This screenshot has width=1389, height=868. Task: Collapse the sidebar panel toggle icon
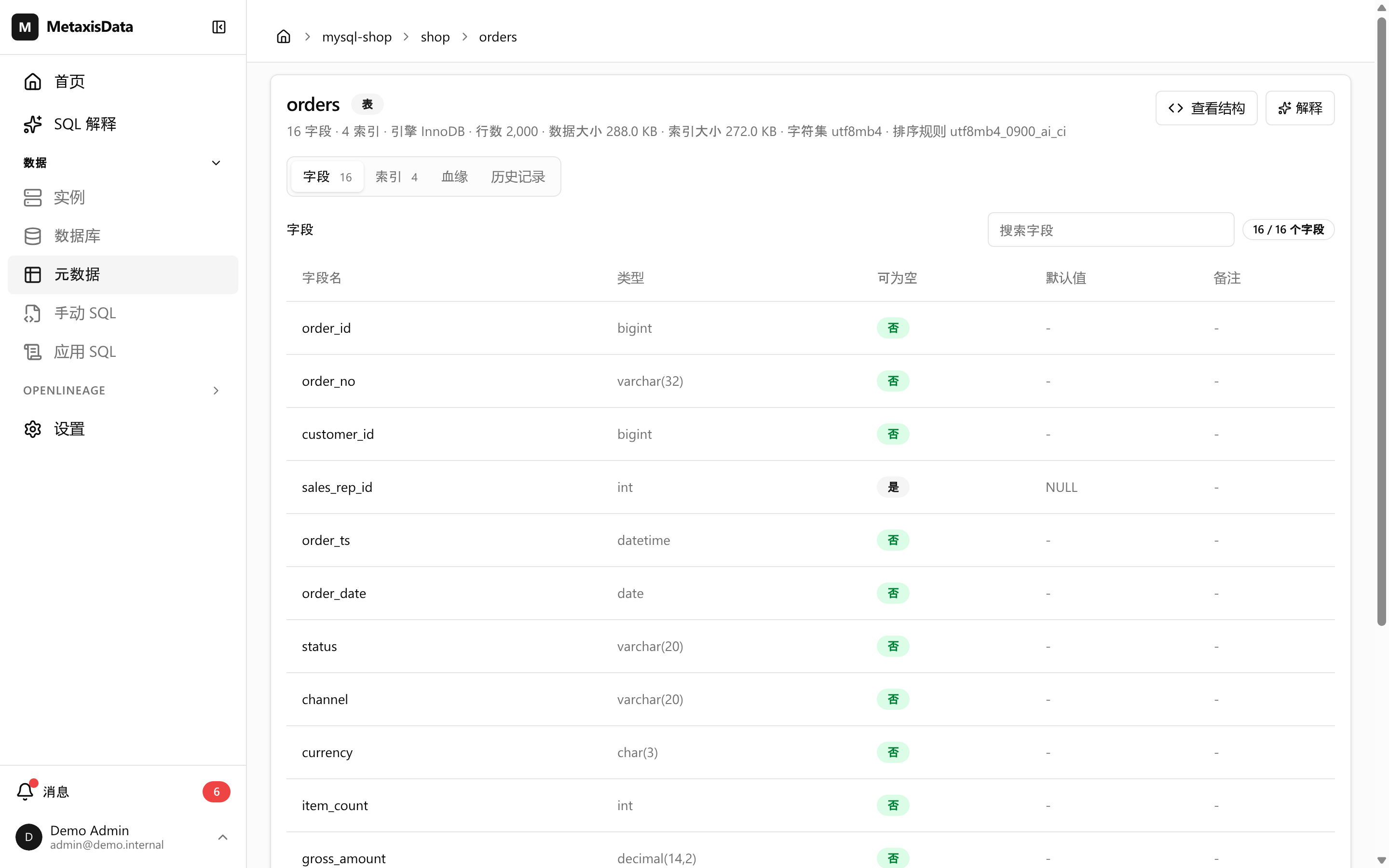(x=218, y=27)
